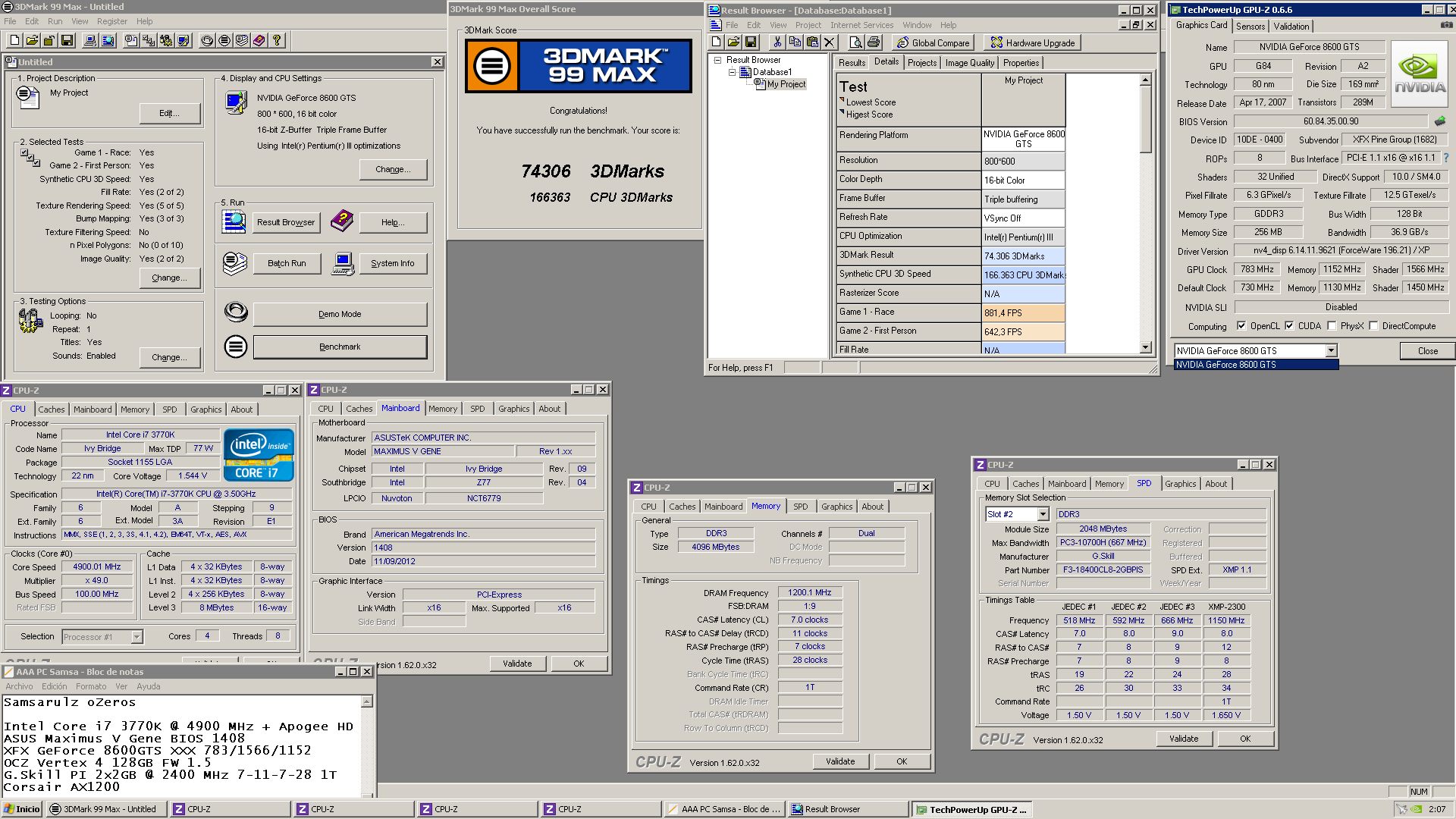Screen dimensions: 1456x819
Task: Toggle OpenCL checkbox in GPU-Z
Action: tap(1241, 326)
